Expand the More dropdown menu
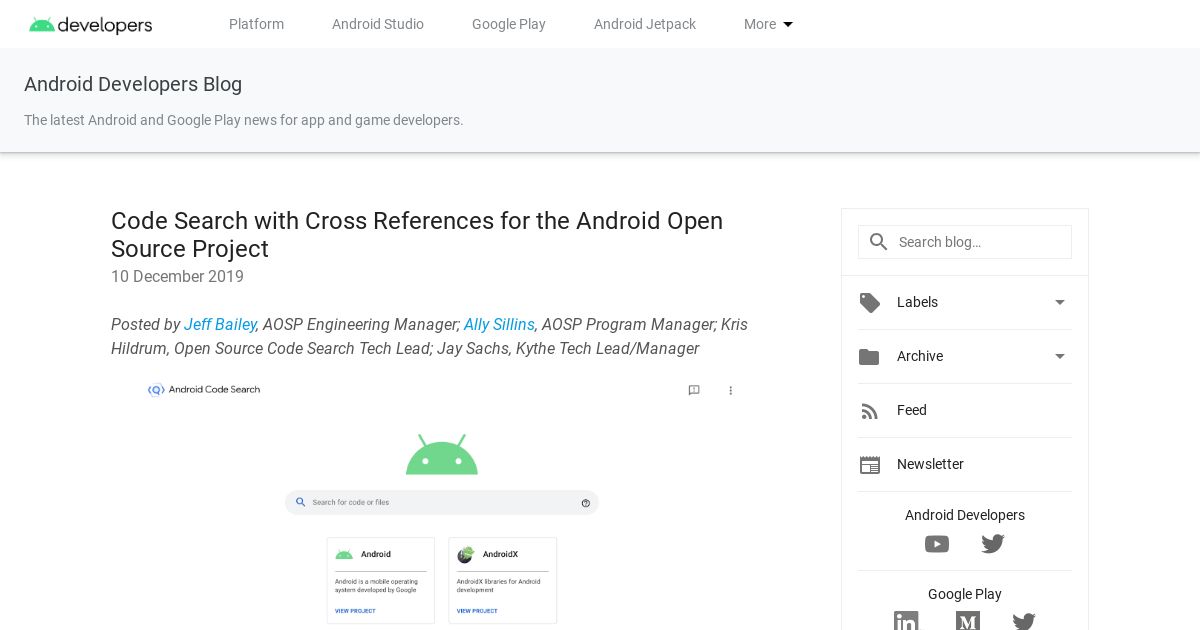 pyautogui.click(x=768, y=24)
